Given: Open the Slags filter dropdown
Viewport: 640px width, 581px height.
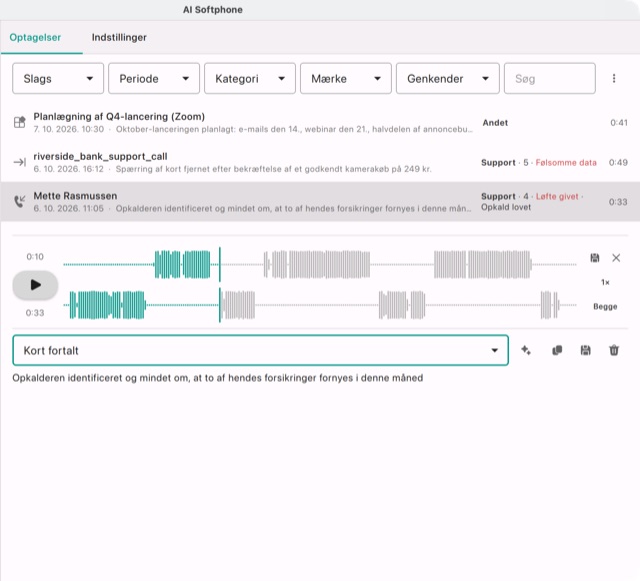Looking at the screenshot, I should pyautogui.click(x=58, y=78).
